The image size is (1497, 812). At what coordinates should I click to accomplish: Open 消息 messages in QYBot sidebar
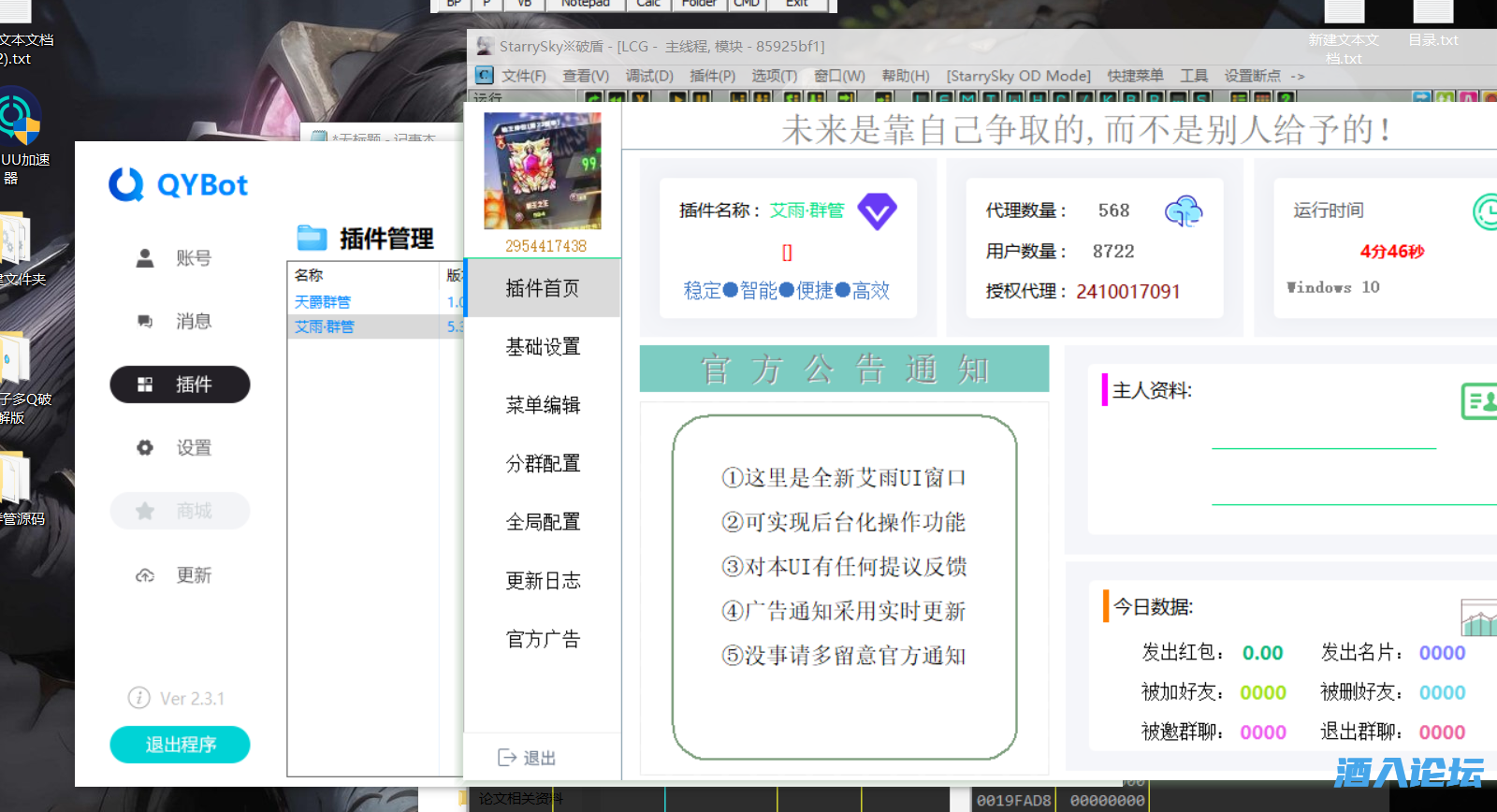click(x=180, y=322)
